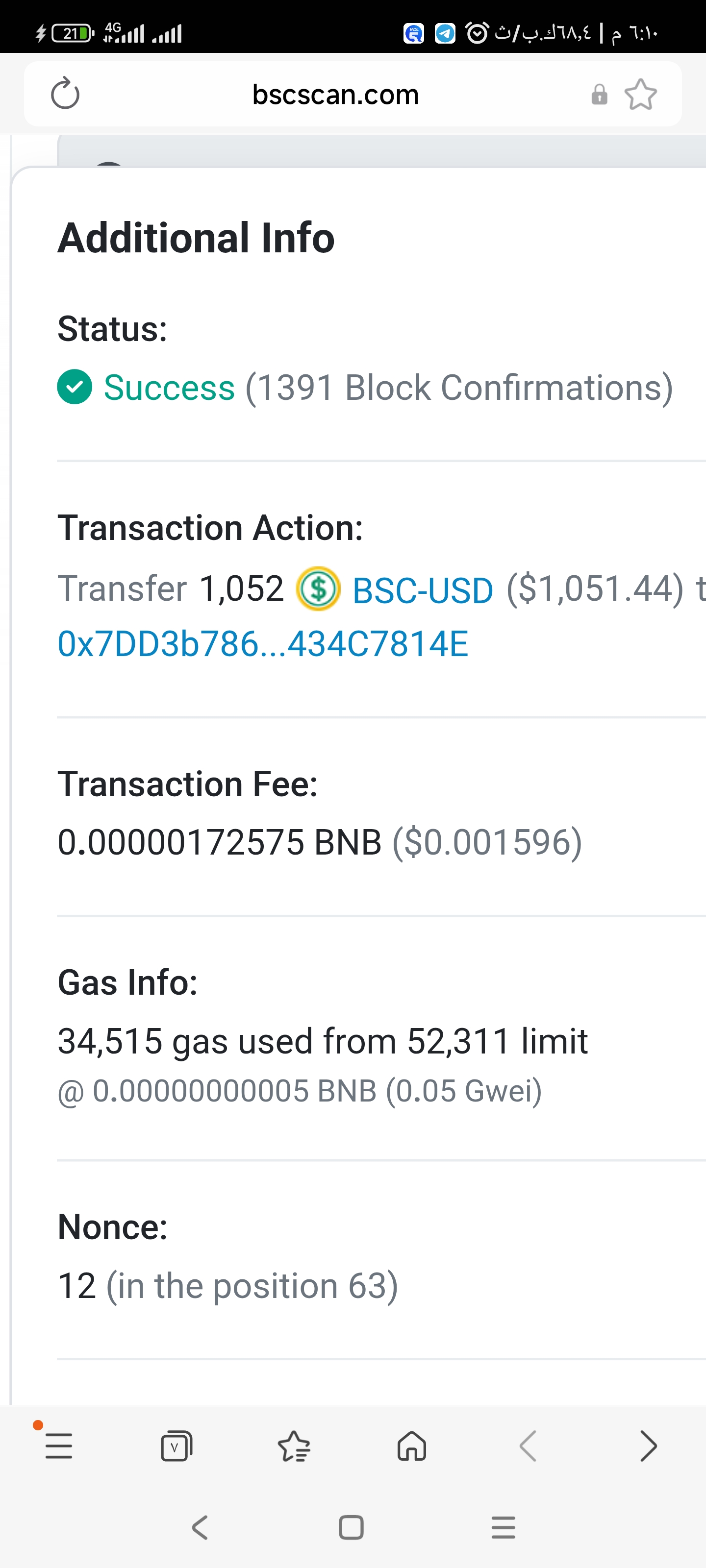706x1568 pixels.
Task: Open the browser hamburger menu
Action: pos(59,1446)
